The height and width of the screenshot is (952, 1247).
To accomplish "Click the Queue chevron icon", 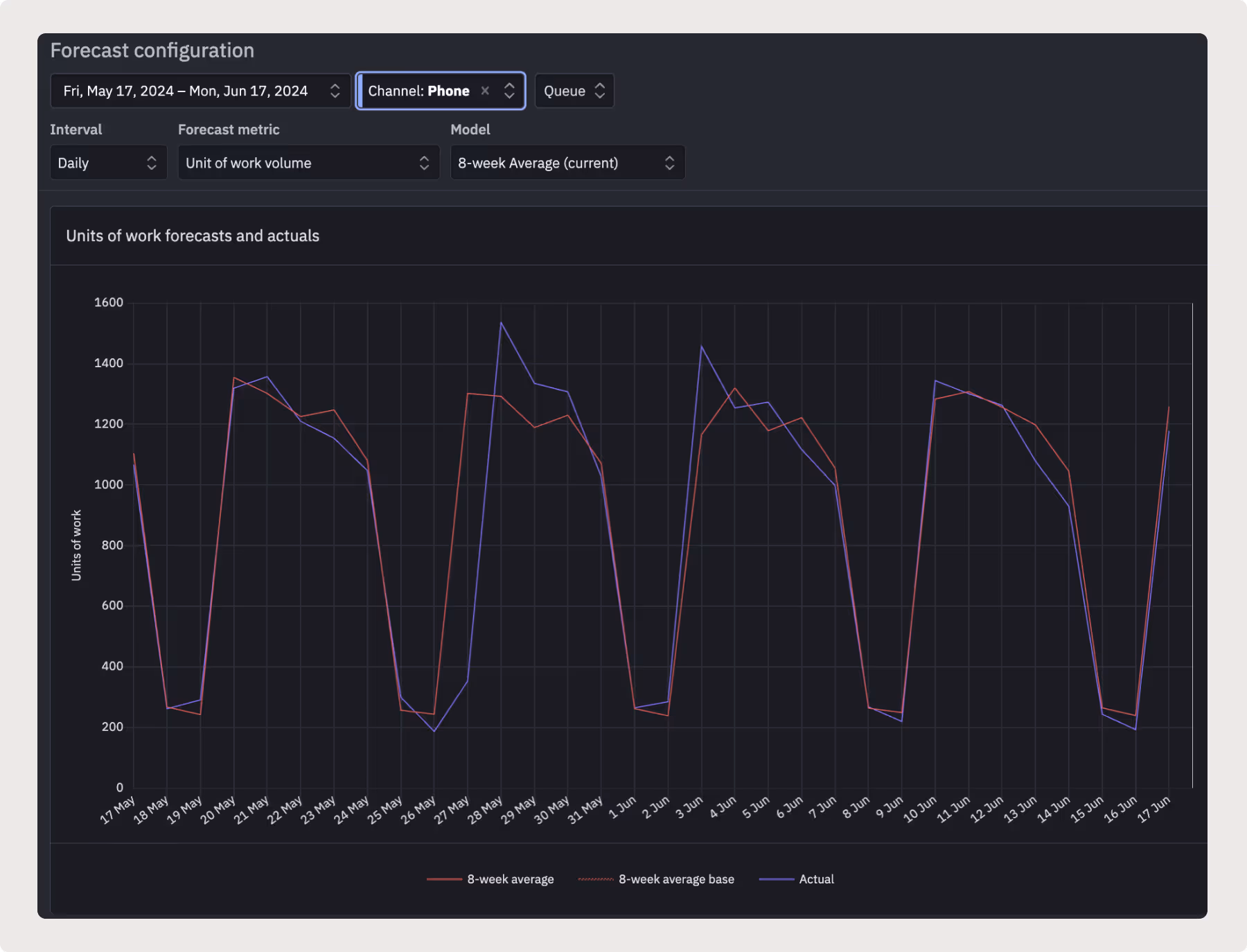I will pos(600,91).
